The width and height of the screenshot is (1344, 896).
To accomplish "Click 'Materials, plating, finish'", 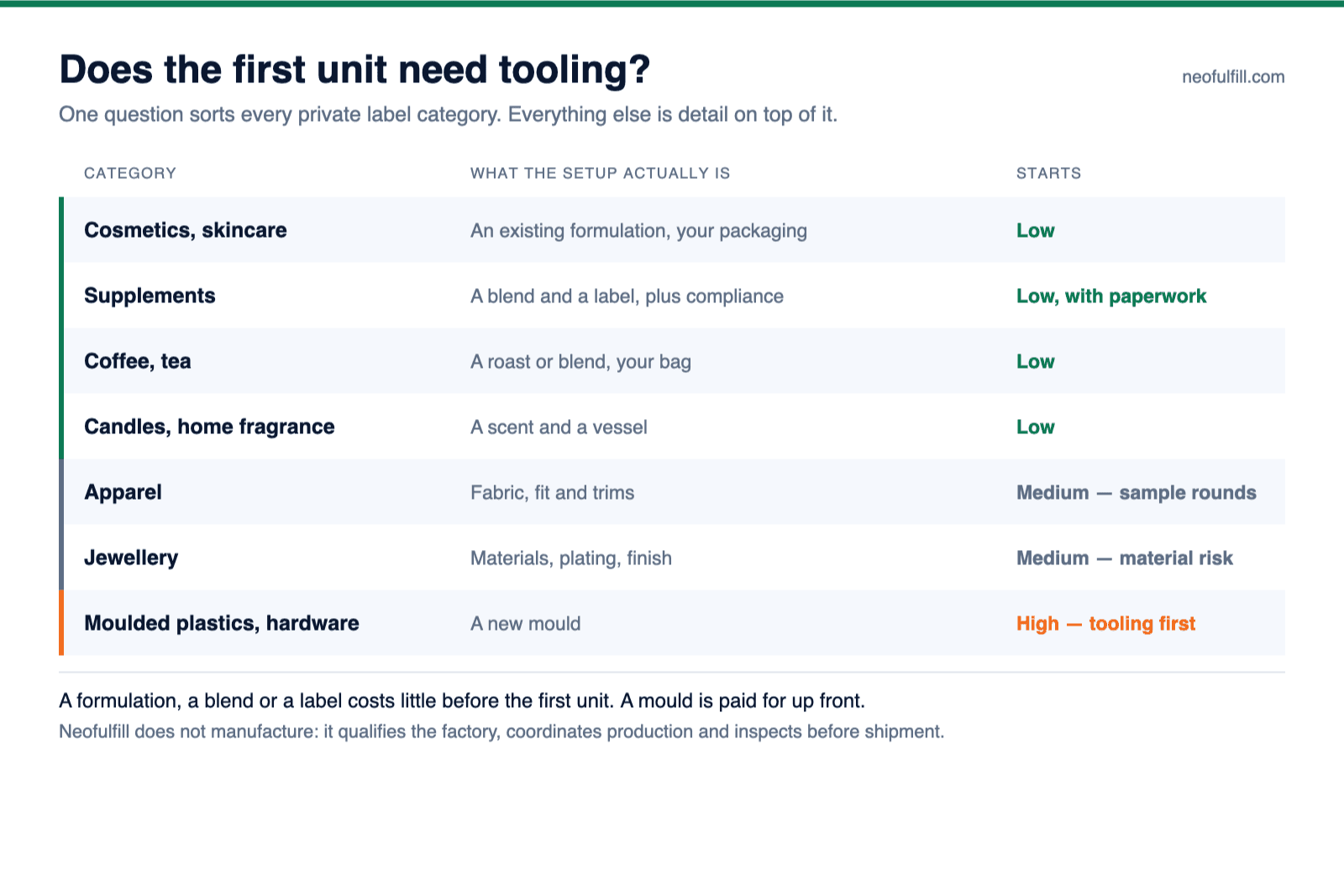I will point(571,558).
